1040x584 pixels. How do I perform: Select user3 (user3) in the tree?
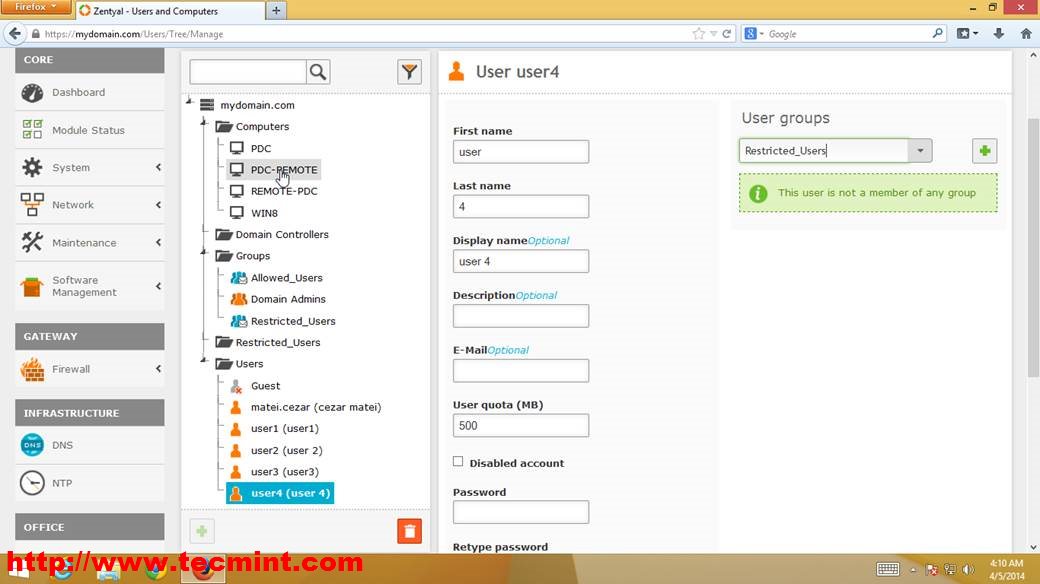[285, 472]
